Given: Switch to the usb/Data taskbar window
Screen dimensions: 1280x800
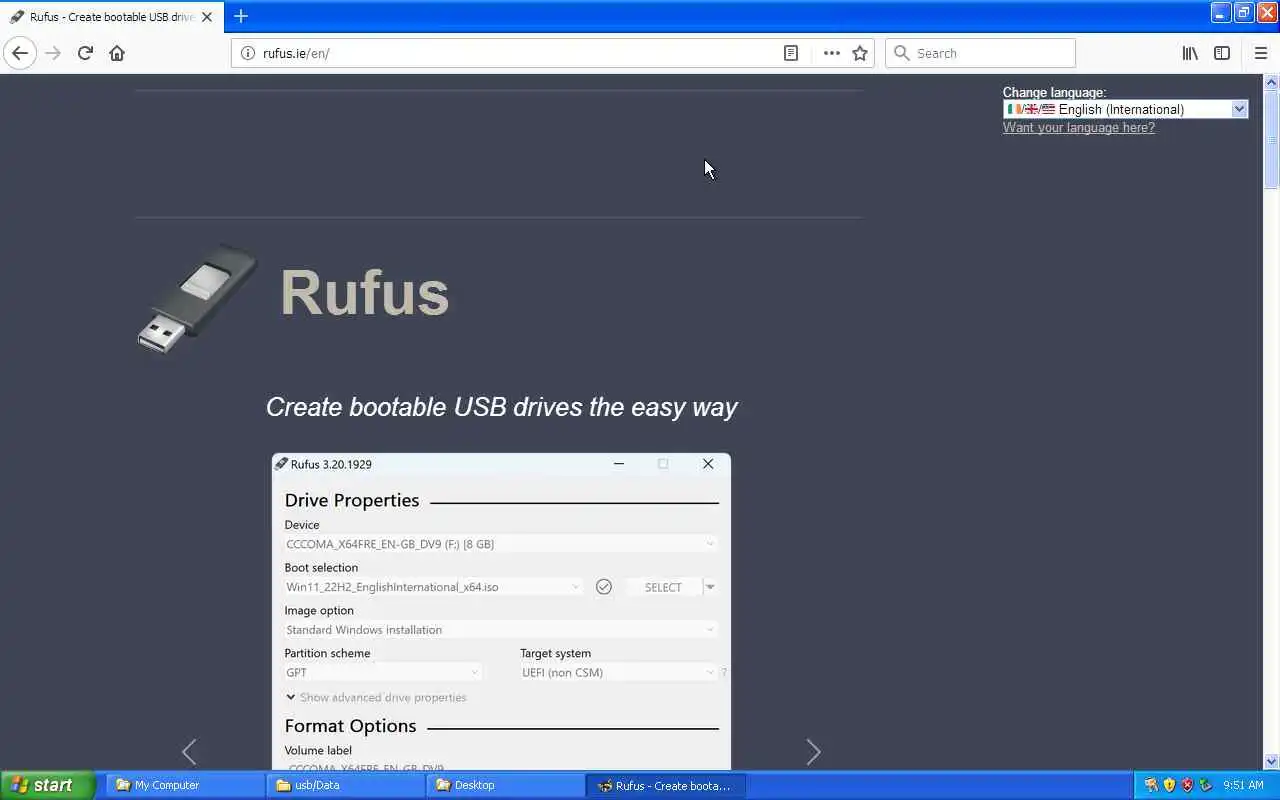Looking at the screenshot, I should coord(345,785).
